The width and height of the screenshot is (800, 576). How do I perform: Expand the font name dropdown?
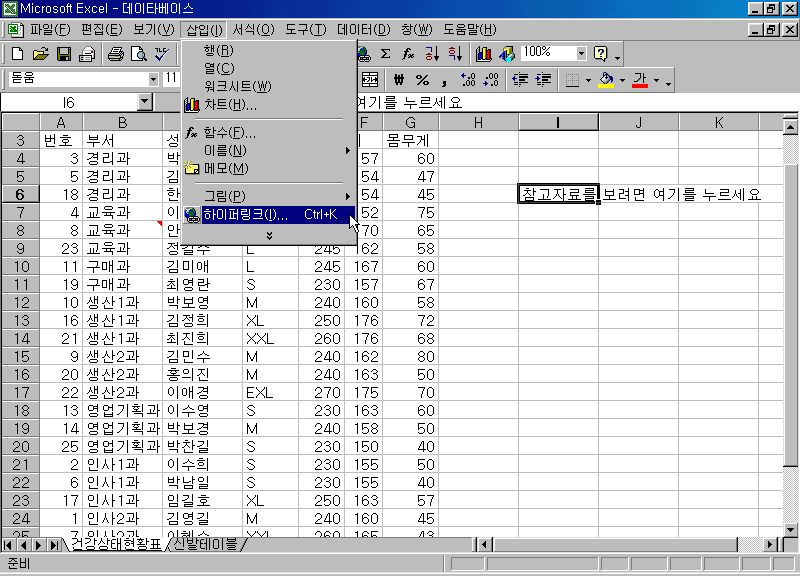153,79
